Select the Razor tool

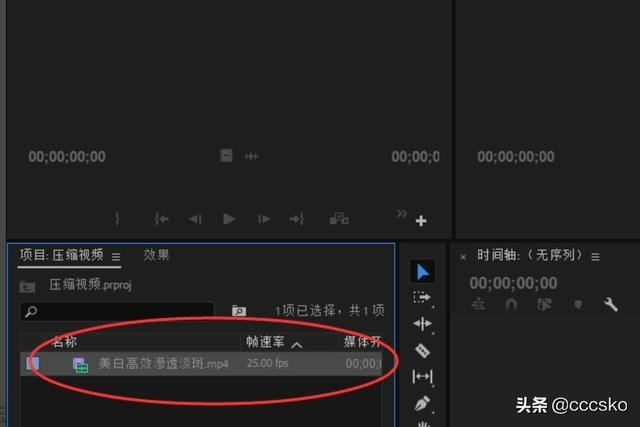[x=422, y=350]
